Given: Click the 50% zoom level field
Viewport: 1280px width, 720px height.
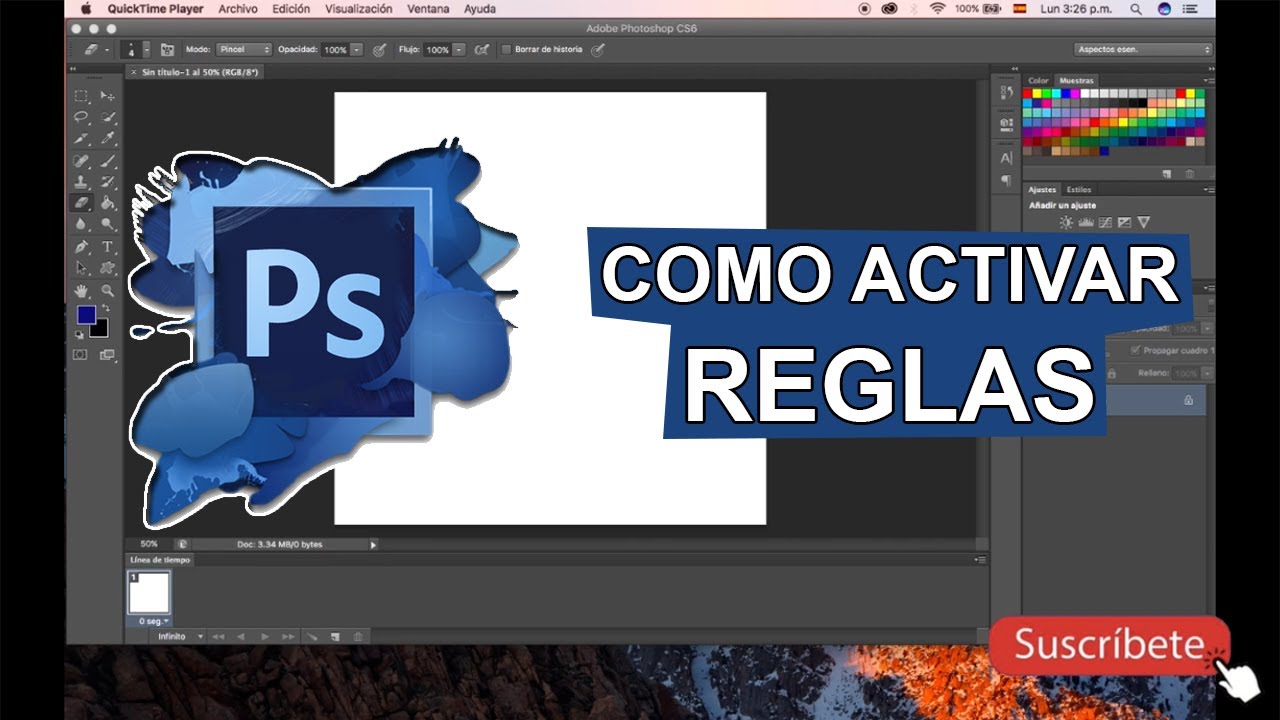Looking at the screenshot, I should [149, 545].
